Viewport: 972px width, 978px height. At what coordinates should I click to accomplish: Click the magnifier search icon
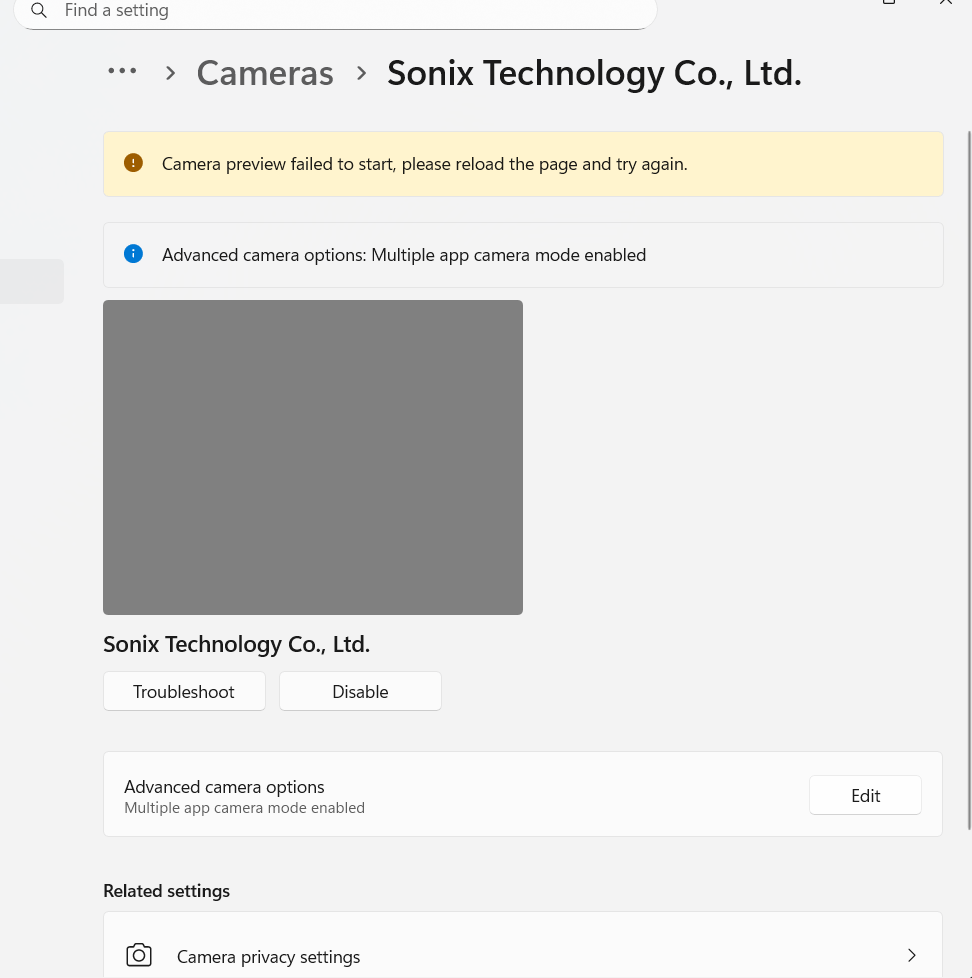(x=39, y=11)
